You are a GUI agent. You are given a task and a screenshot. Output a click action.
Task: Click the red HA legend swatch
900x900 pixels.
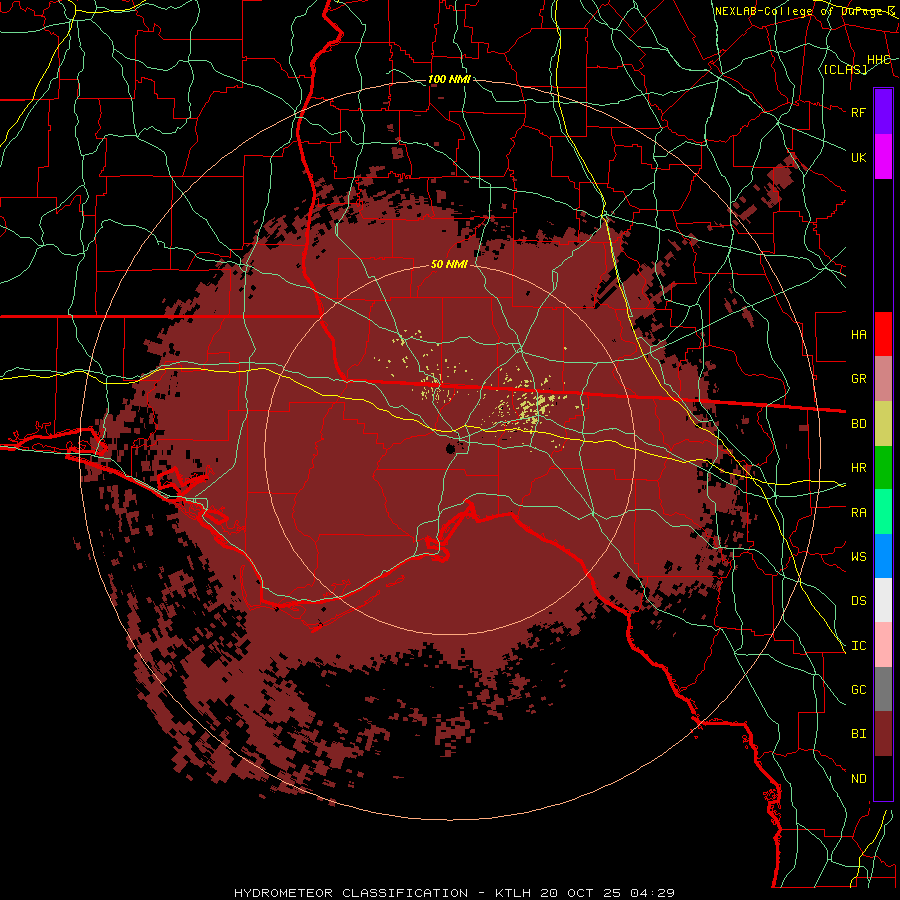coord(883,334)
